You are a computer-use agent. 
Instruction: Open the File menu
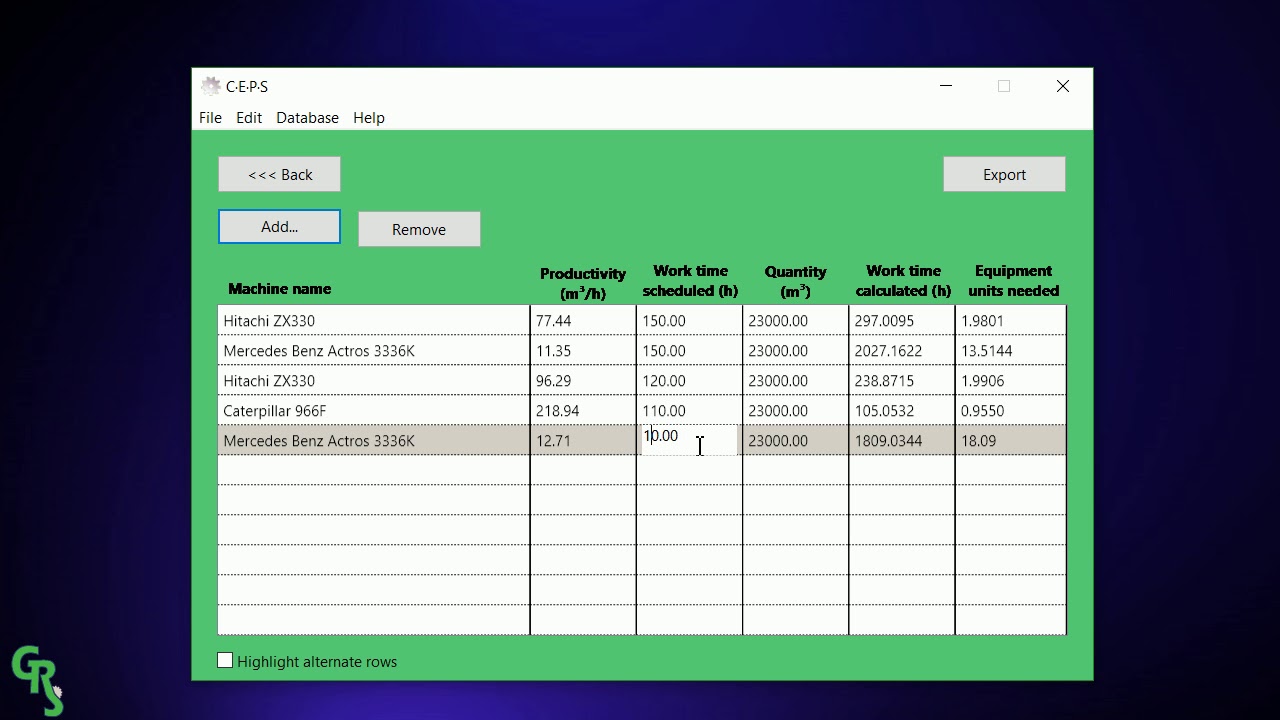coord(210,118)
